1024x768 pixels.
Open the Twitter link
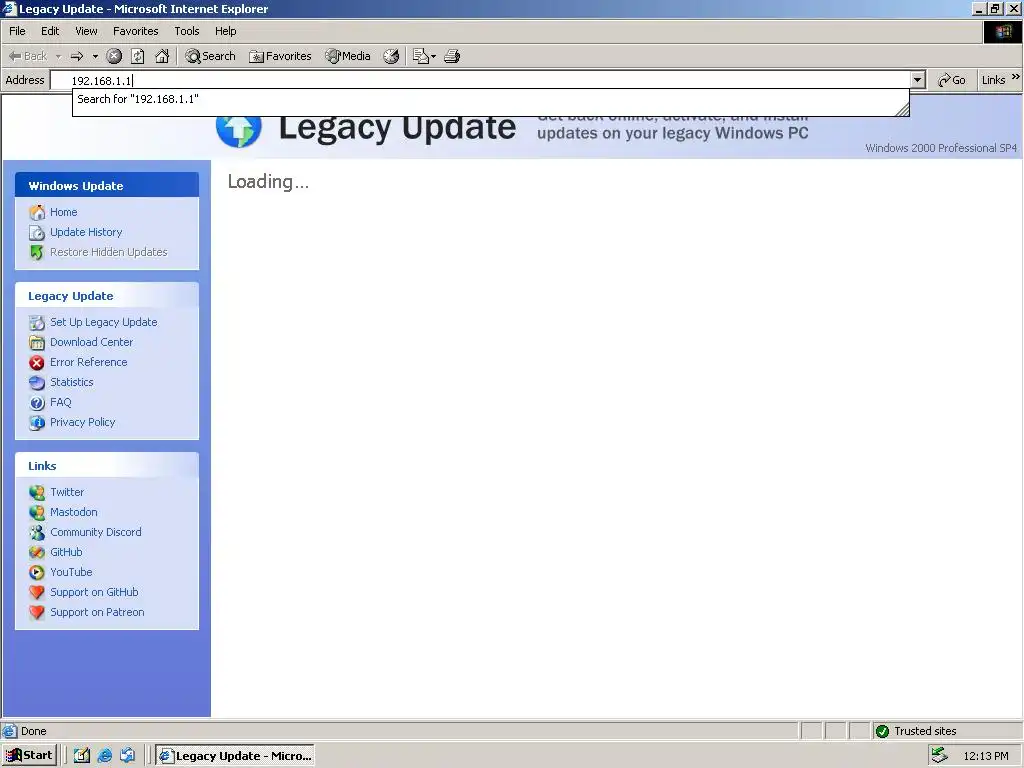pyautogui.click(x=67, y=492)
